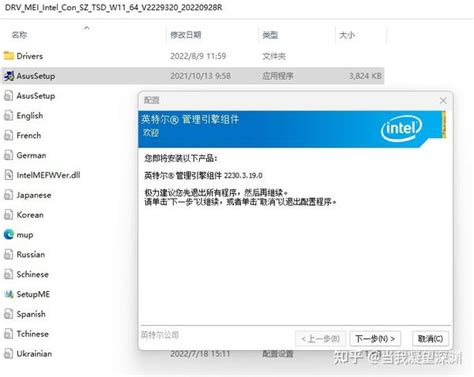Click the 取消(C) button
This screenshot has height=377, width=474.
pyautogui.click(x=430, y=339)
